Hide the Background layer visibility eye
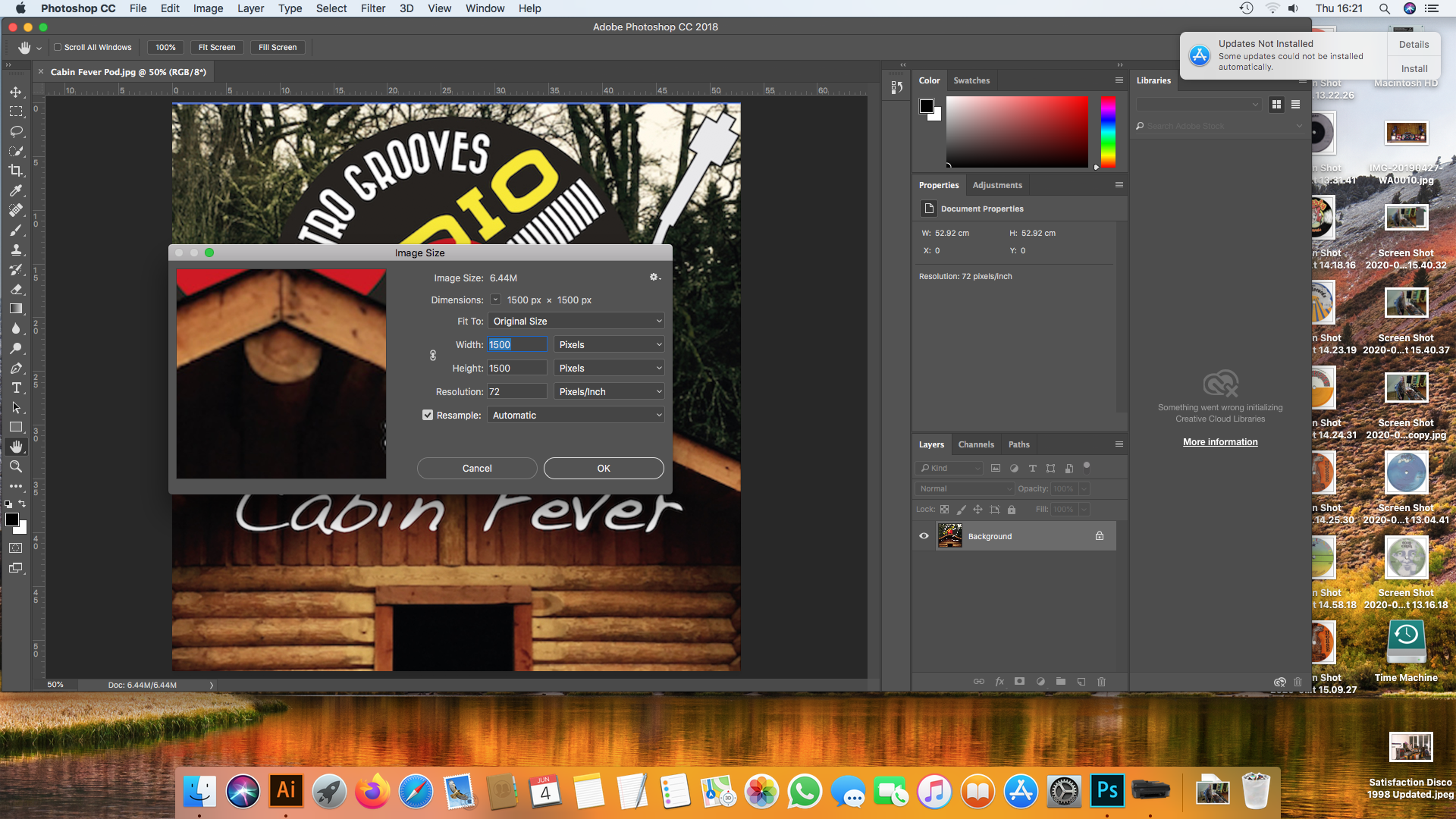This screenshot has width=1456, height=819. [924, 536]
